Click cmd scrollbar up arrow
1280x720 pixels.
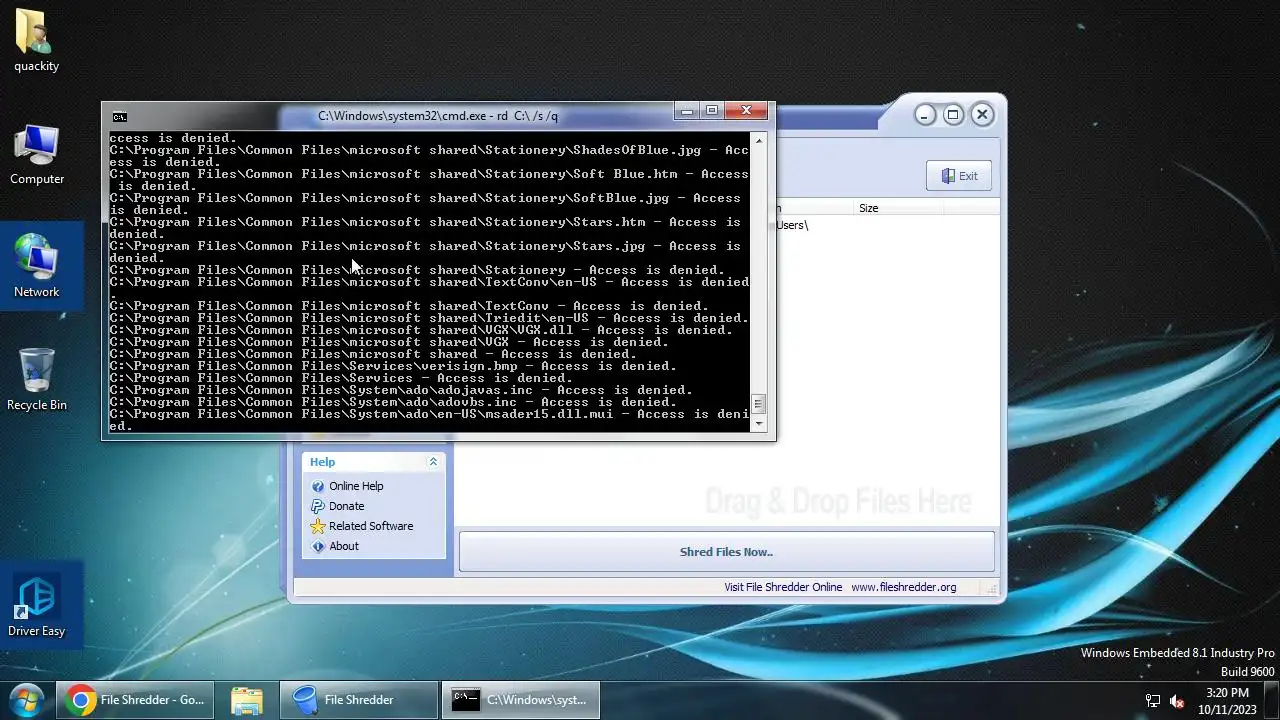point(759,141)
